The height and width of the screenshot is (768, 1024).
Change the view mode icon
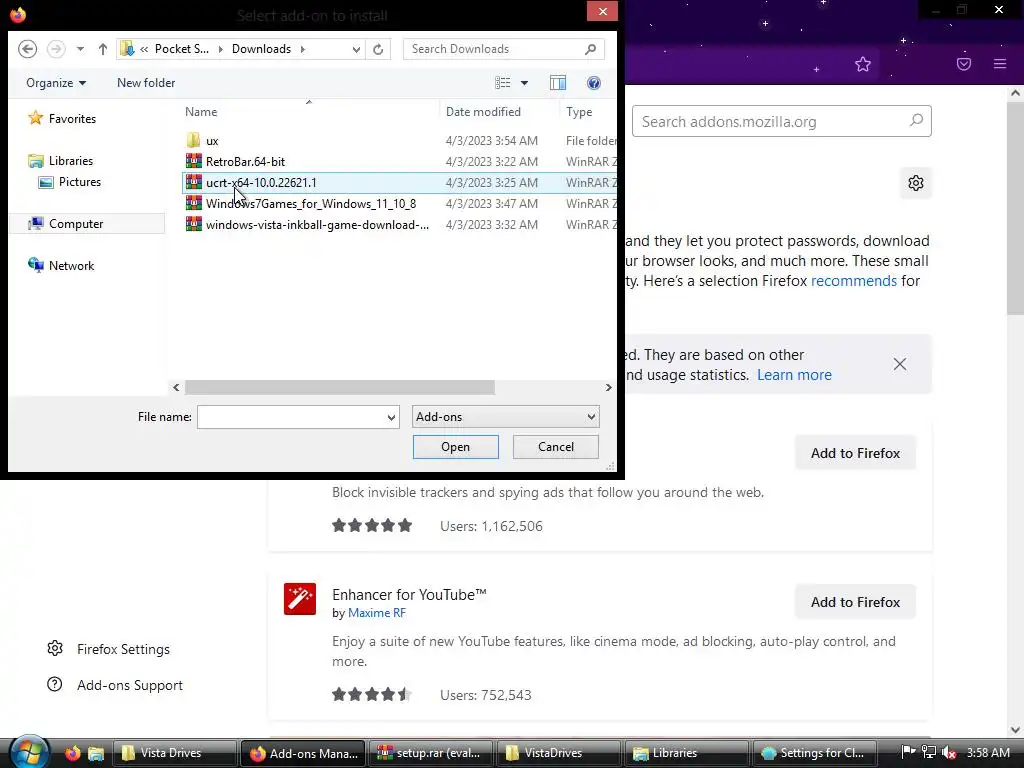[x=503, y=83]
